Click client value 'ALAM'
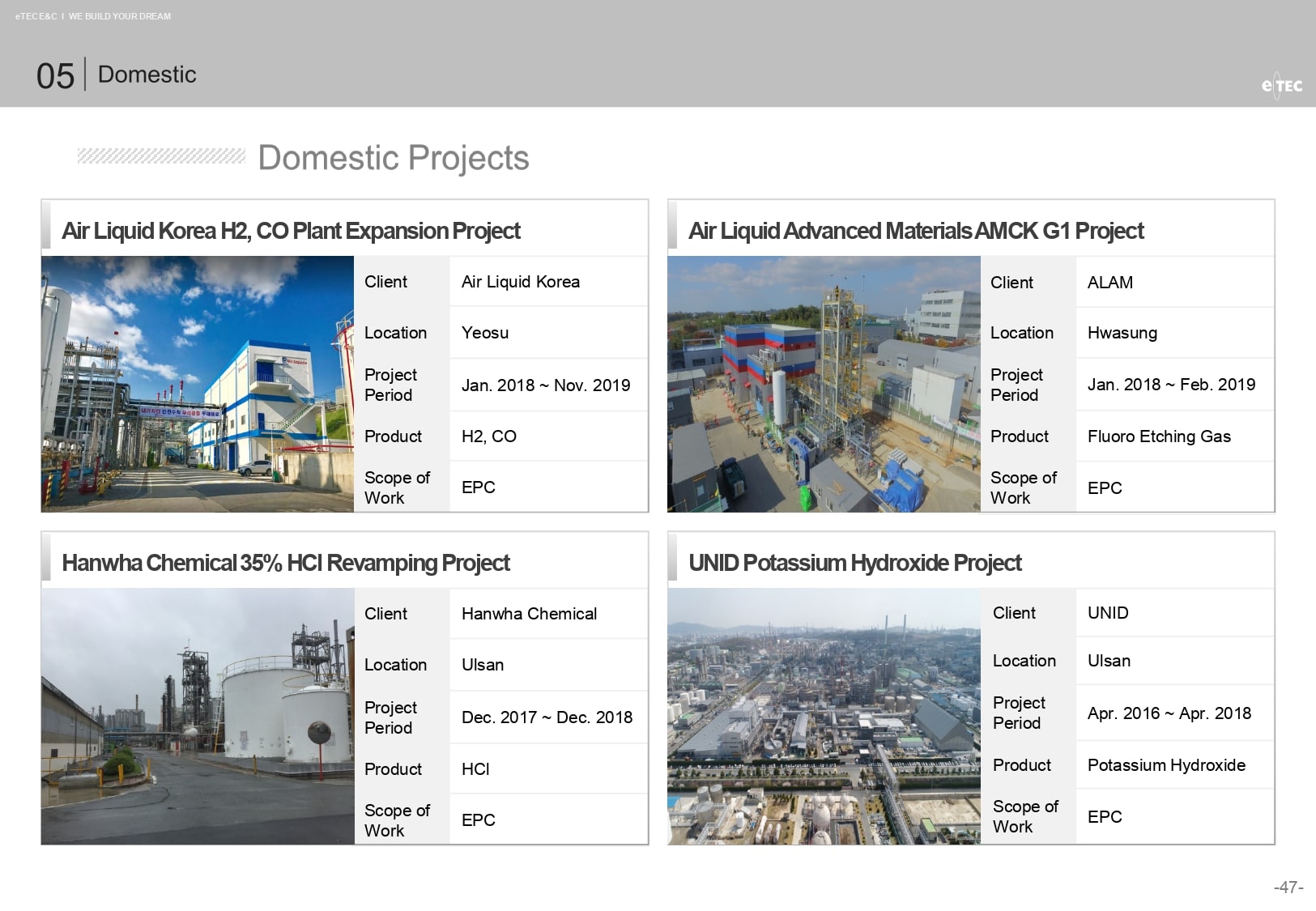 click(1110, 283)
